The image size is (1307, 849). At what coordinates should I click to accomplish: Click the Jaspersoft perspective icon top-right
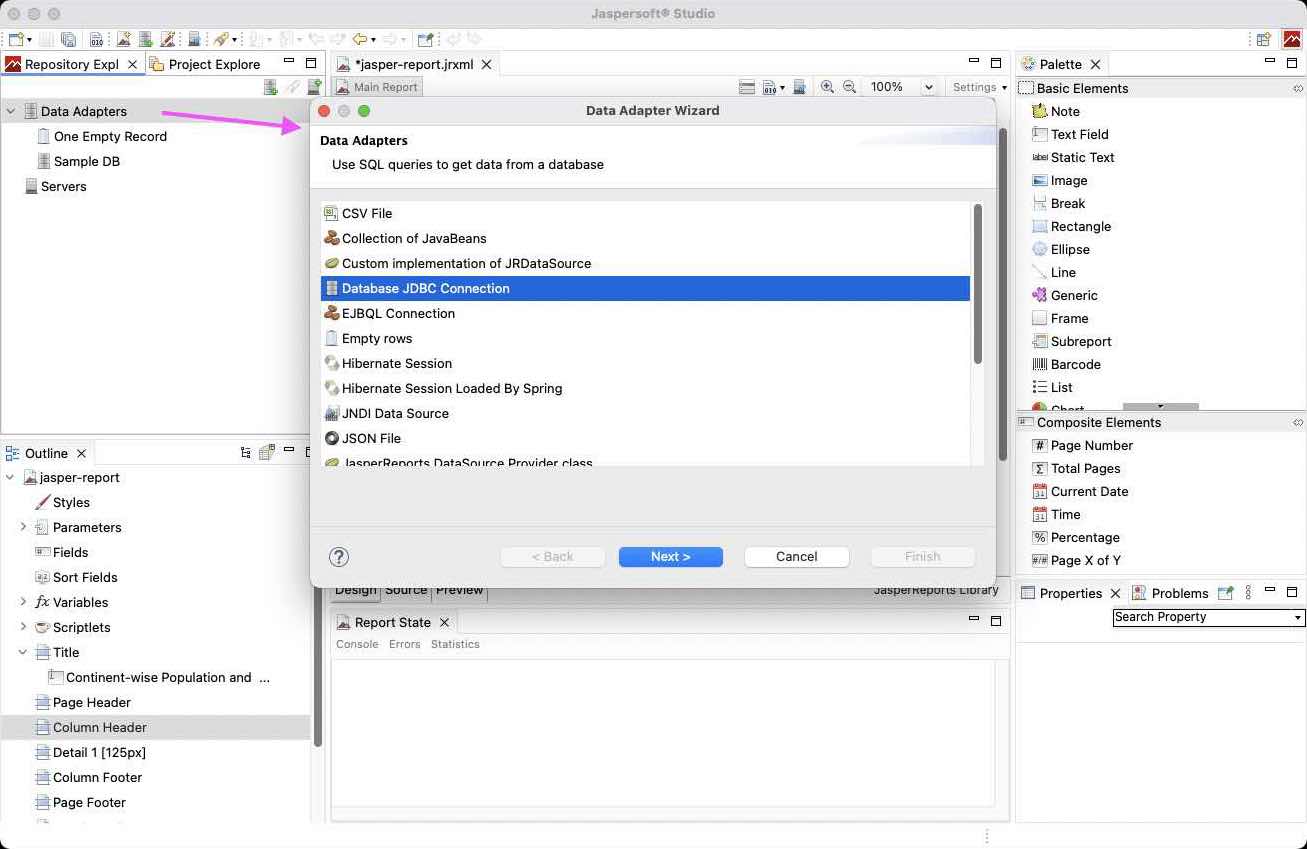(x=1291, y=39)
